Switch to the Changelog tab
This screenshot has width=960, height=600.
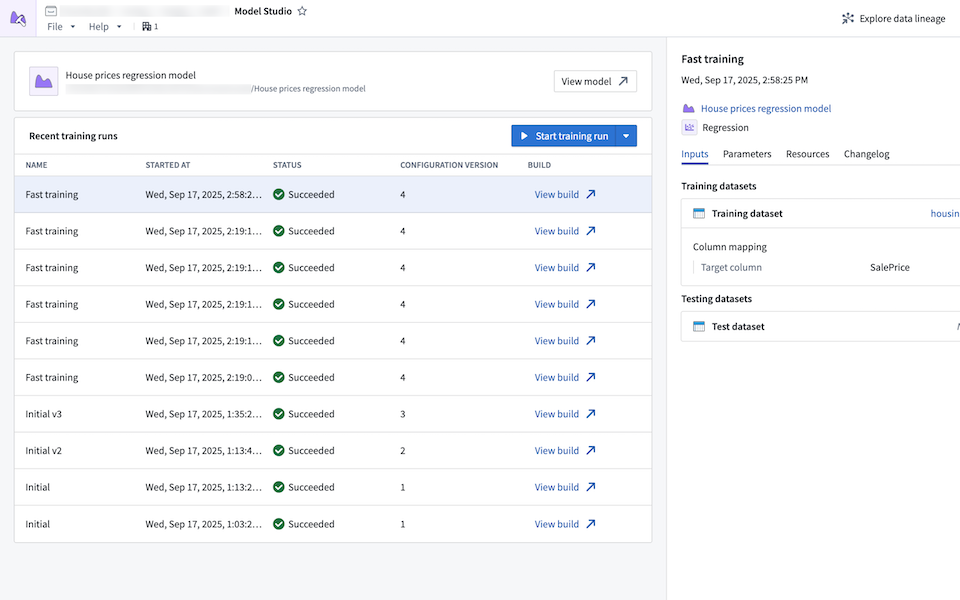(x=866, y=154)
